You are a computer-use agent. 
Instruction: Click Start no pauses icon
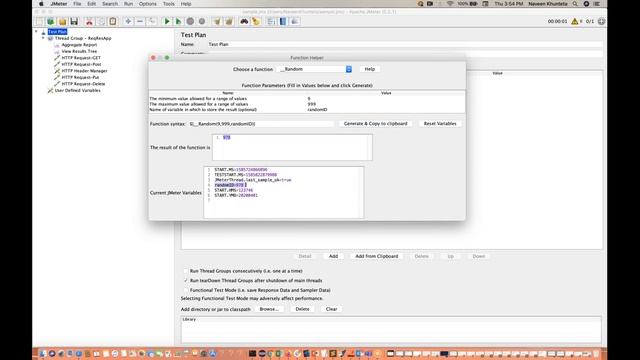pyautogui.click(x=178, y=21)
